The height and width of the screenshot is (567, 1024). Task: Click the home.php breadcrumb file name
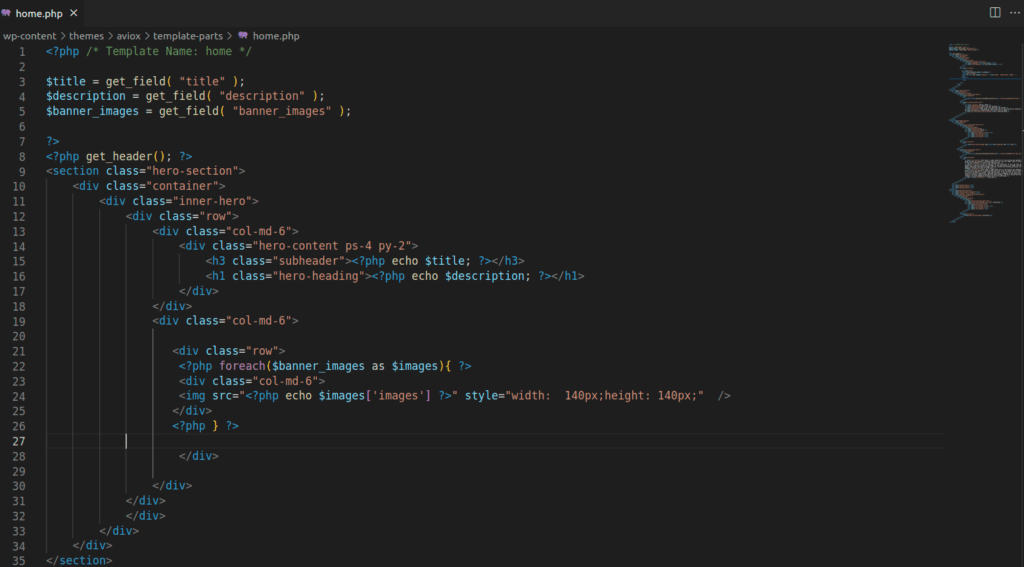(x=275, y=36)
